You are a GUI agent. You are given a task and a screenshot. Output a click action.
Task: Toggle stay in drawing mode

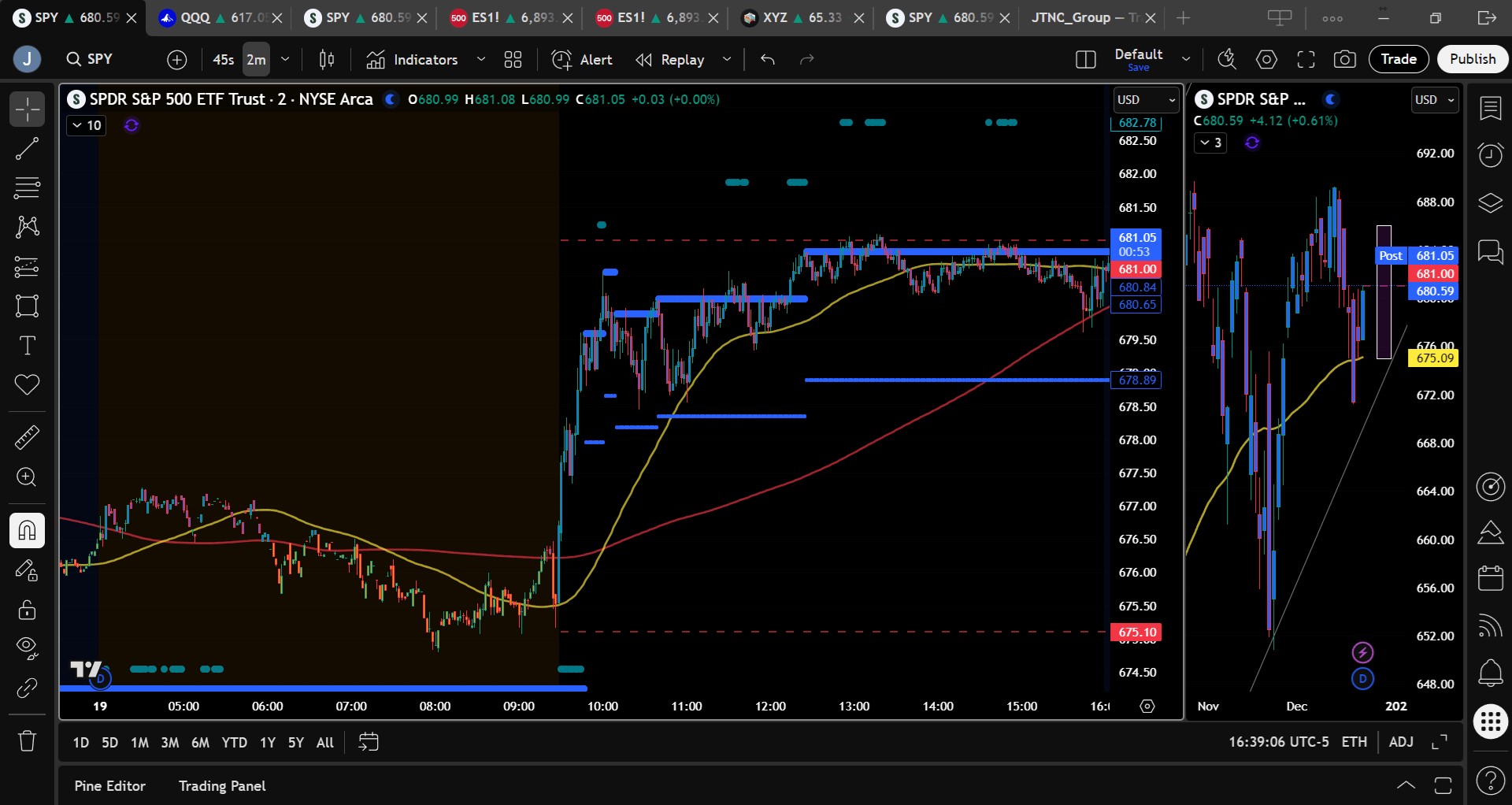tap(27, 570)
